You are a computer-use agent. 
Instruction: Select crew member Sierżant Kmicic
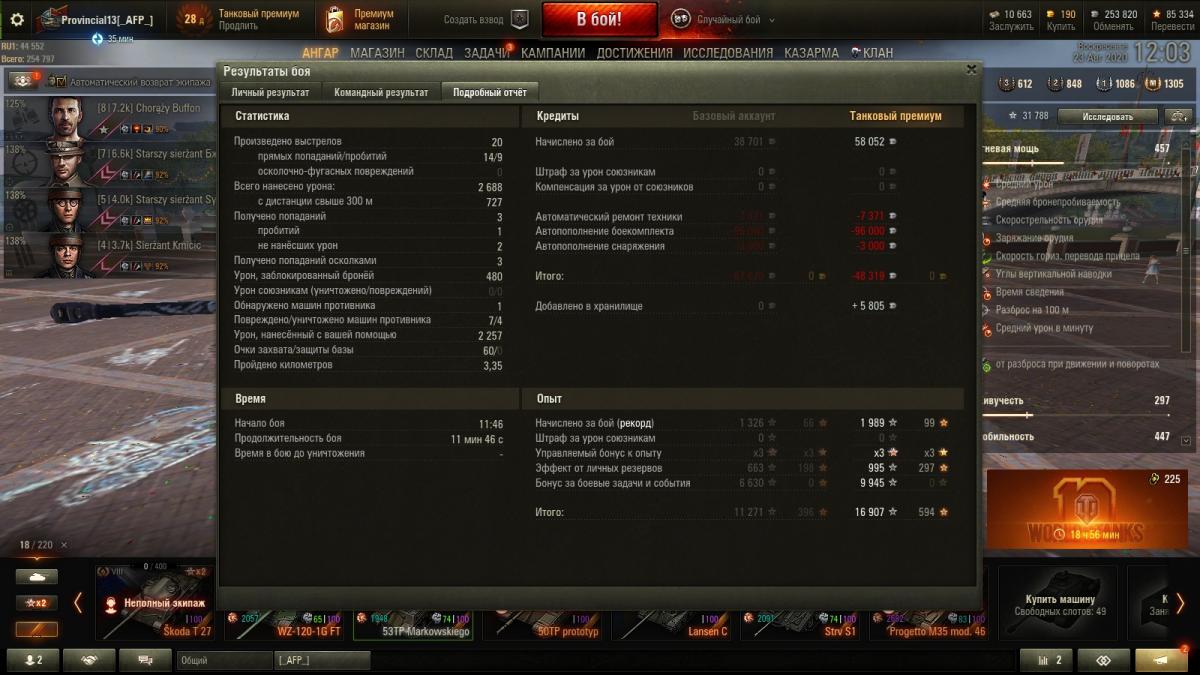point(112,256)
